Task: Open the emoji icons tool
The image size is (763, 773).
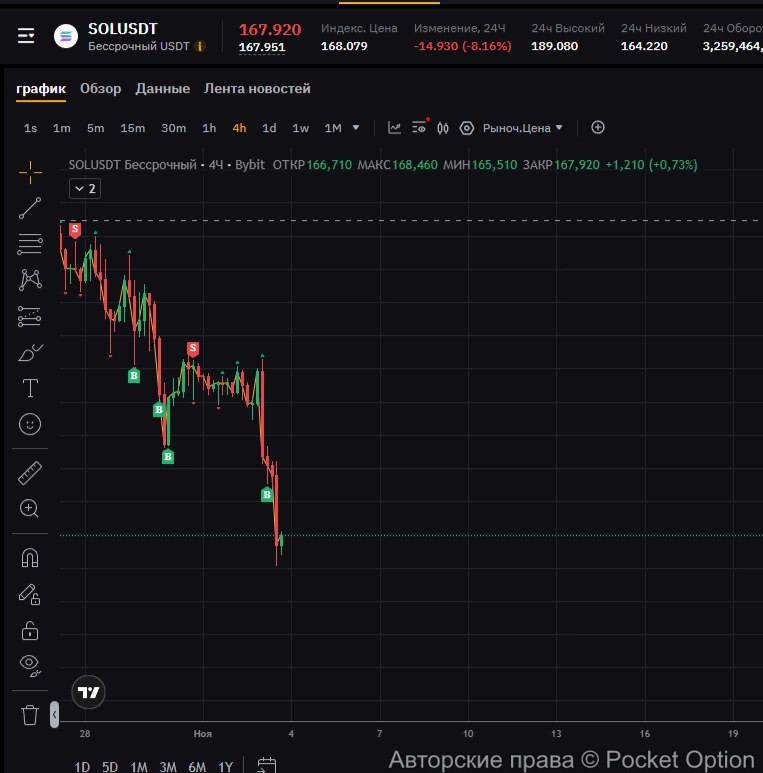Action: [30, 424]
